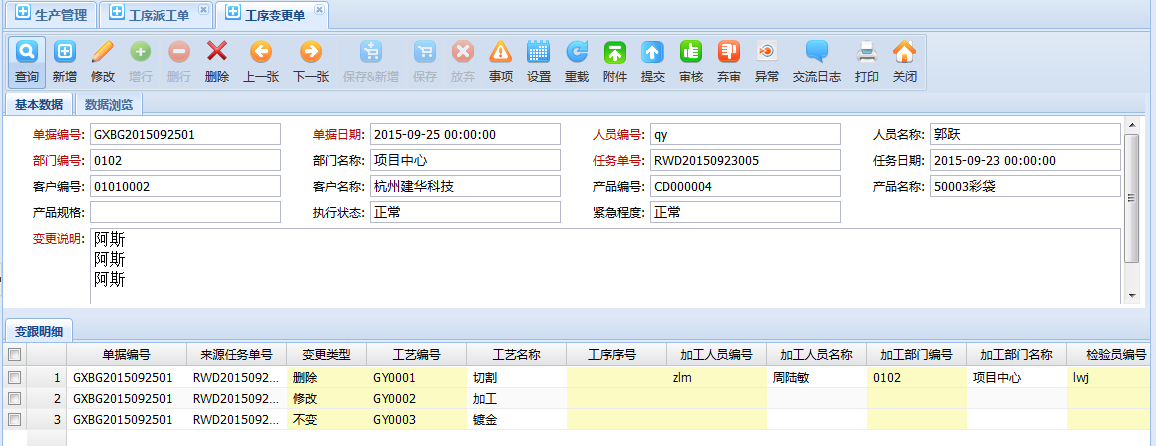The height and width of the screenshot is (446, 1156).
Task: Click the 查询 search icon
Action: point(27,53)
